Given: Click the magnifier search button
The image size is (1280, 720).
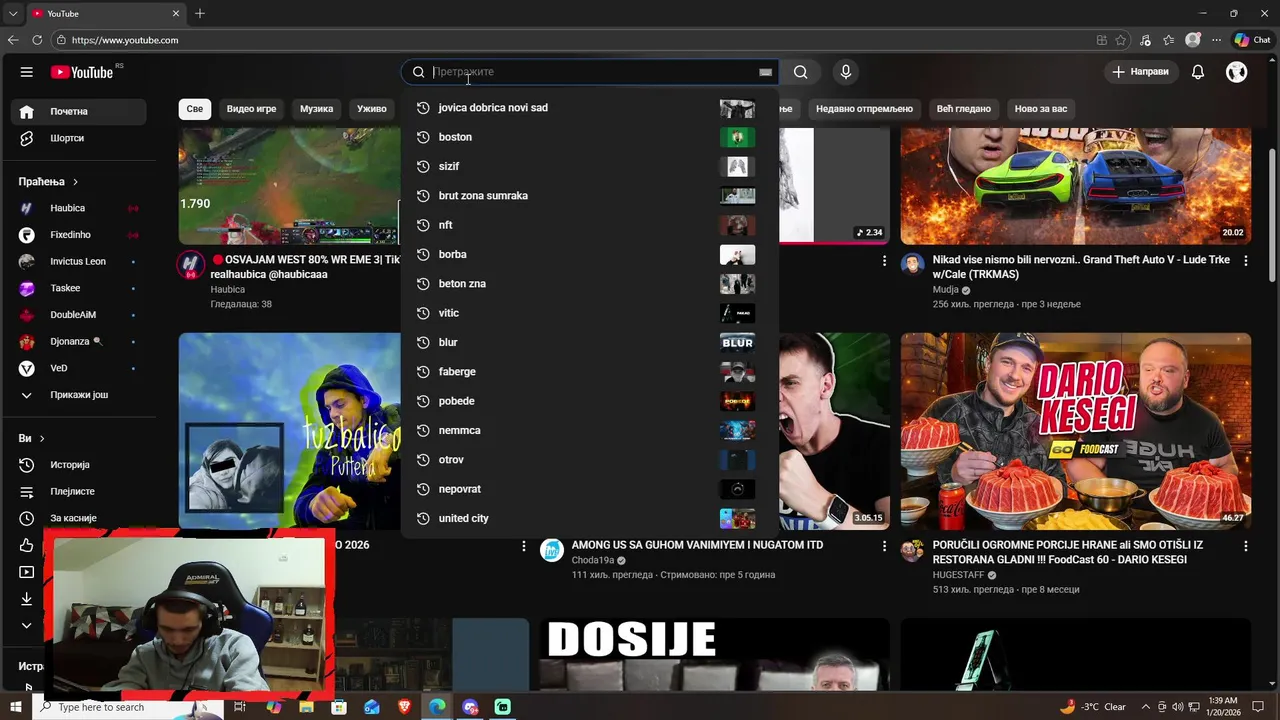Looking at the screenshot, I should point(801,72).
